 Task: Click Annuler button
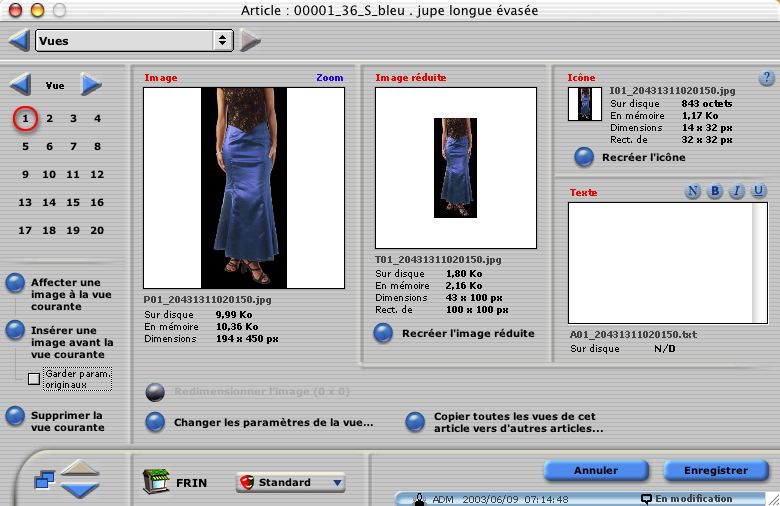click(x=596, y=470)
